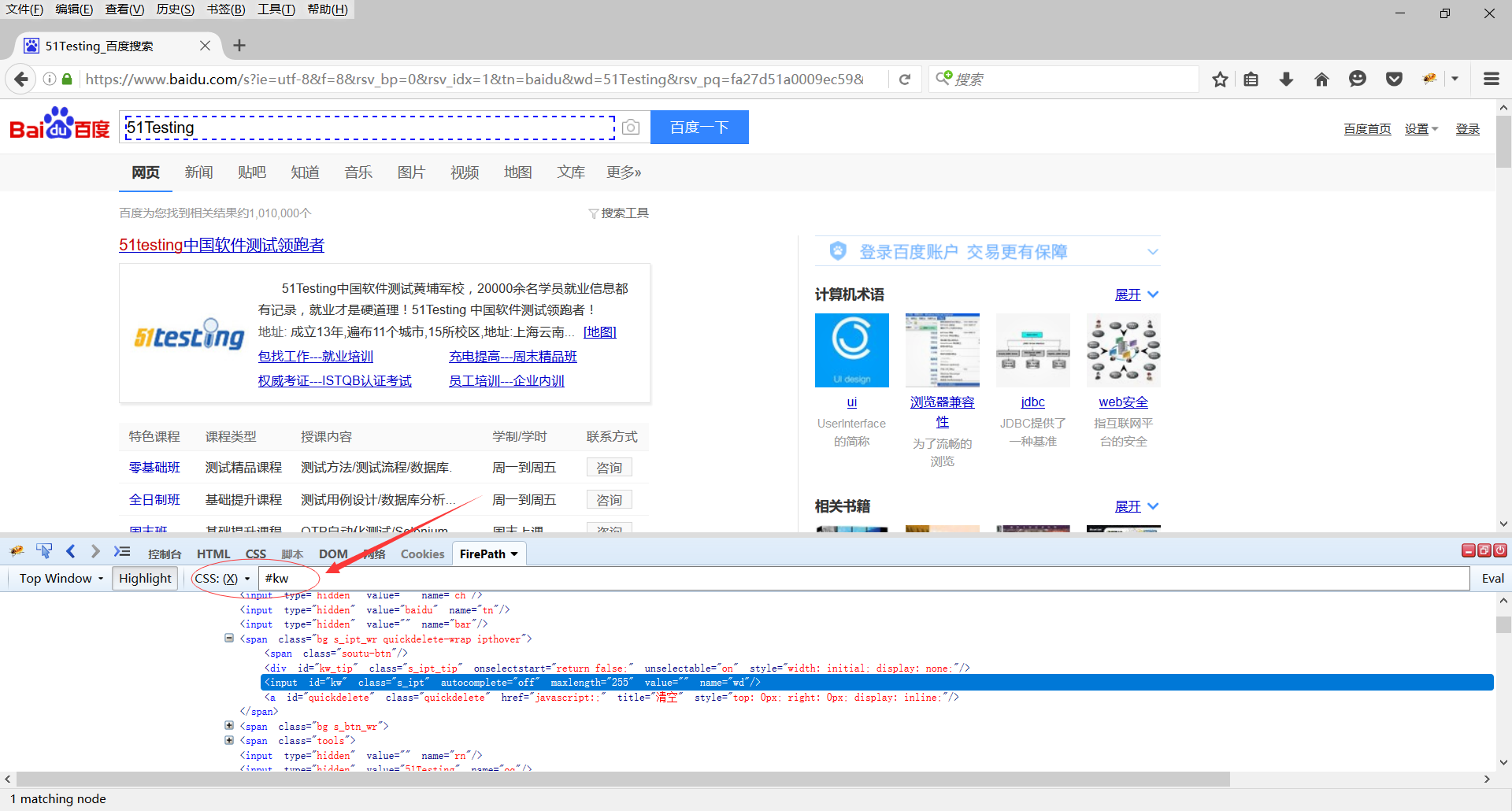
Task: Toggle Firebug from the browser toolbar icon
Action: pos(1430,79)
